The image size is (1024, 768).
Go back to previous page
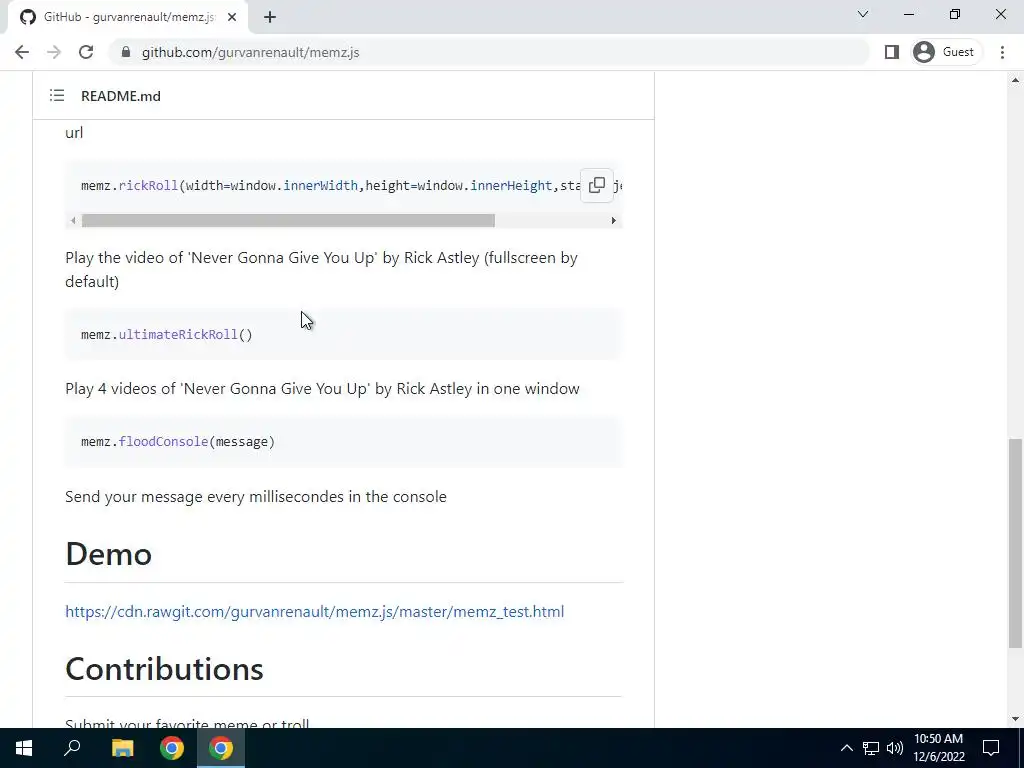[22, 52]
